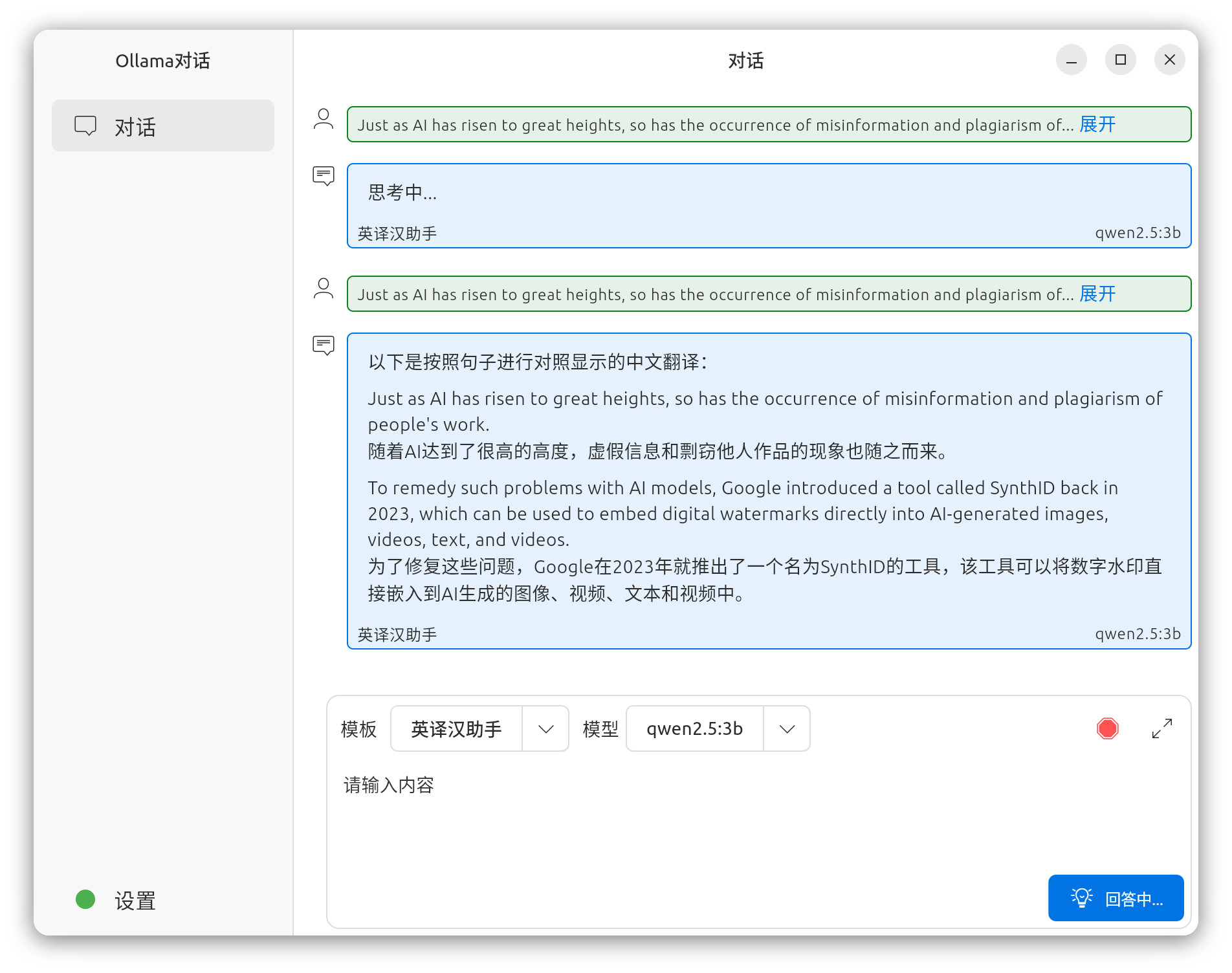Minimize the window

click(x=1072, y=60)
